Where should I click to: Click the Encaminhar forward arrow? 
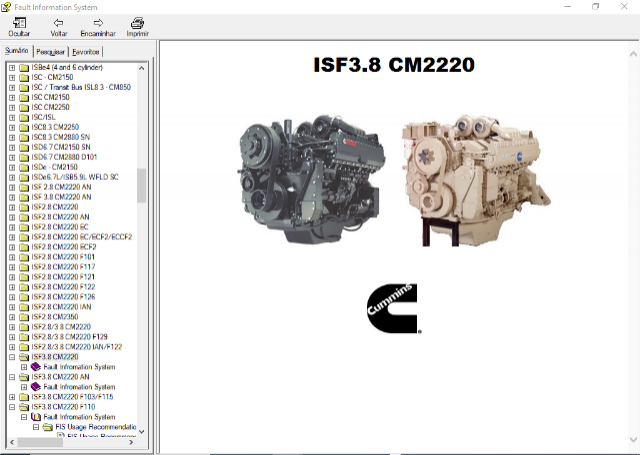click(x=98, y=23)
